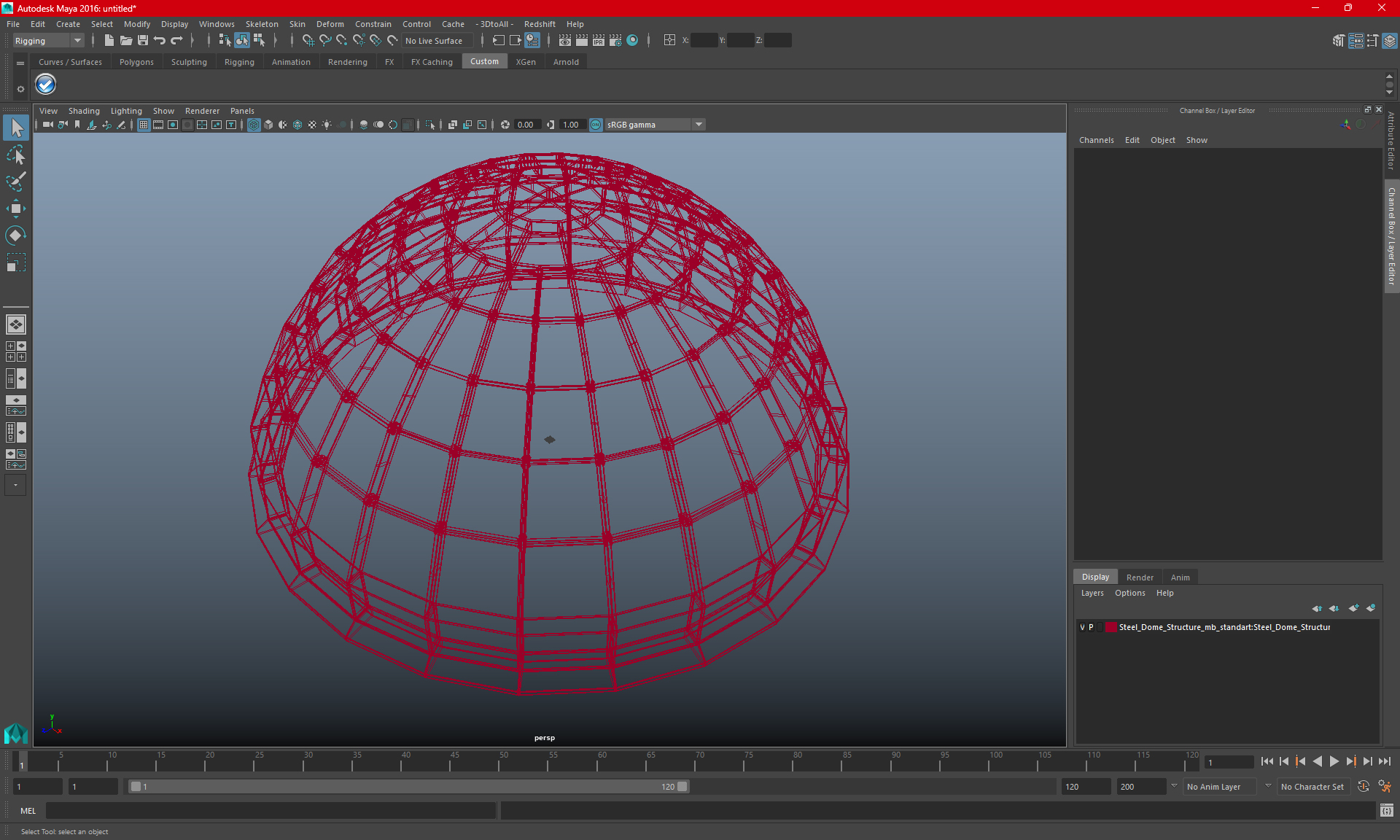The width and height of the screenshot is (1400, 840).
Task: Click the blue checkmark shelf button
Action: coord(45,85)
